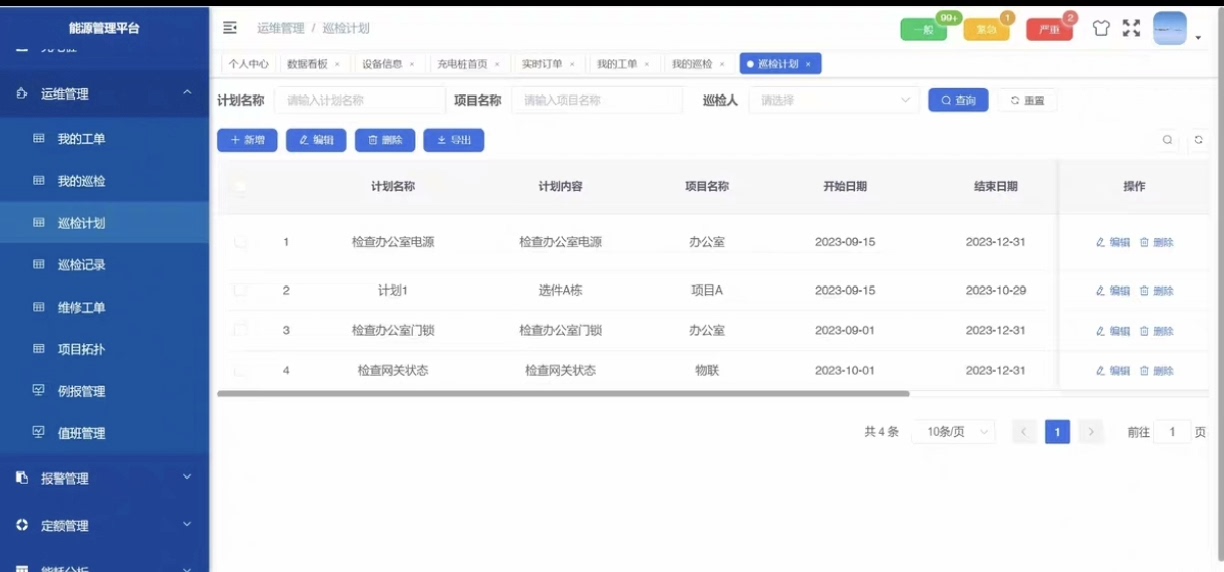Check the row 1 checkbox
This screenshot has height=572, width=1224.
pos(240,242)
